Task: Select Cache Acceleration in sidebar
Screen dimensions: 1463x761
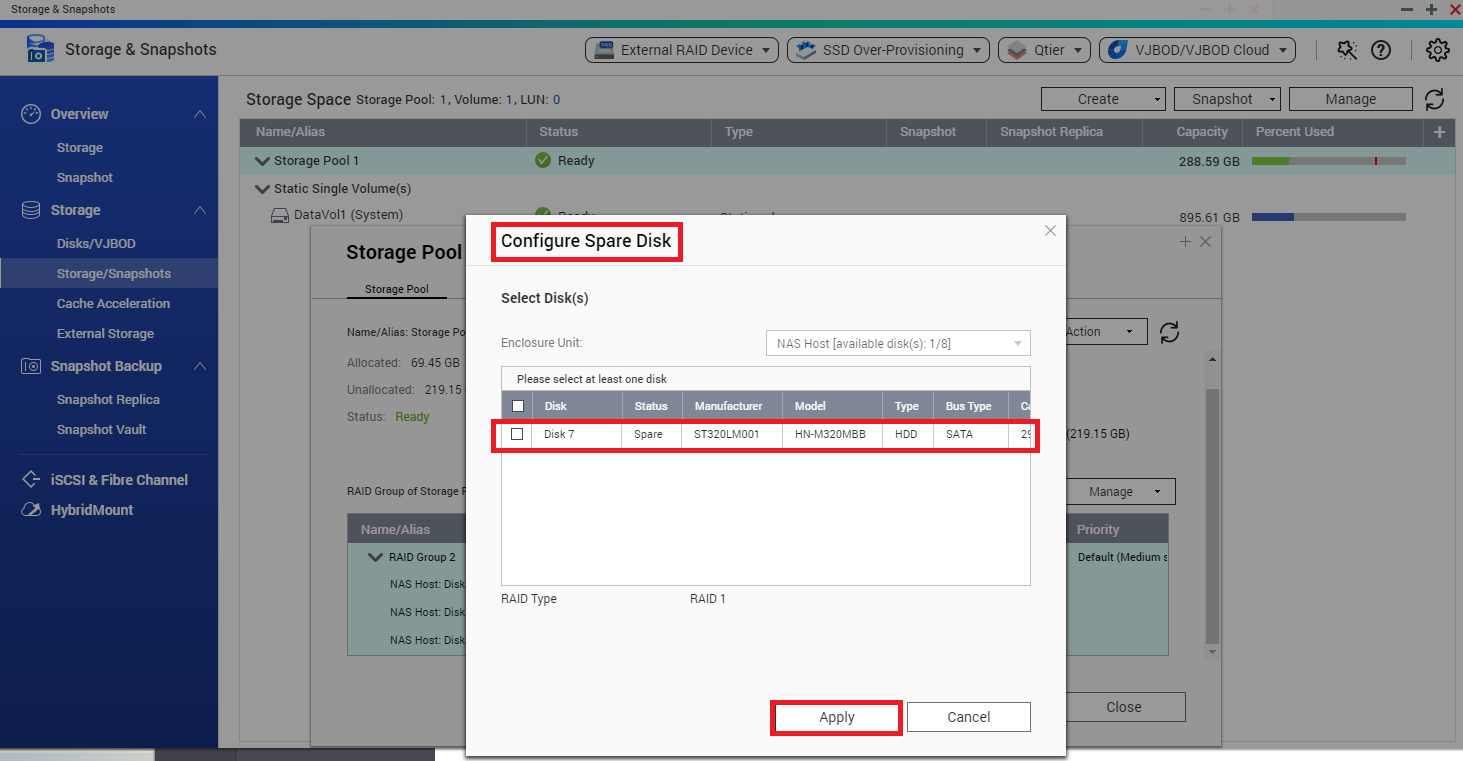Action: click(113, 304)
